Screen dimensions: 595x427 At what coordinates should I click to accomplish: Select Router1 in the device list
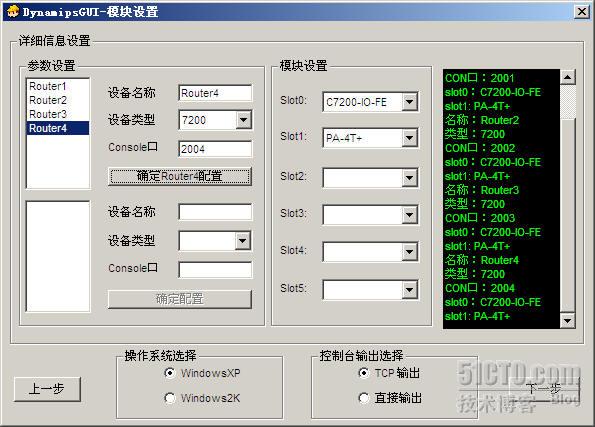pos(48,86)
